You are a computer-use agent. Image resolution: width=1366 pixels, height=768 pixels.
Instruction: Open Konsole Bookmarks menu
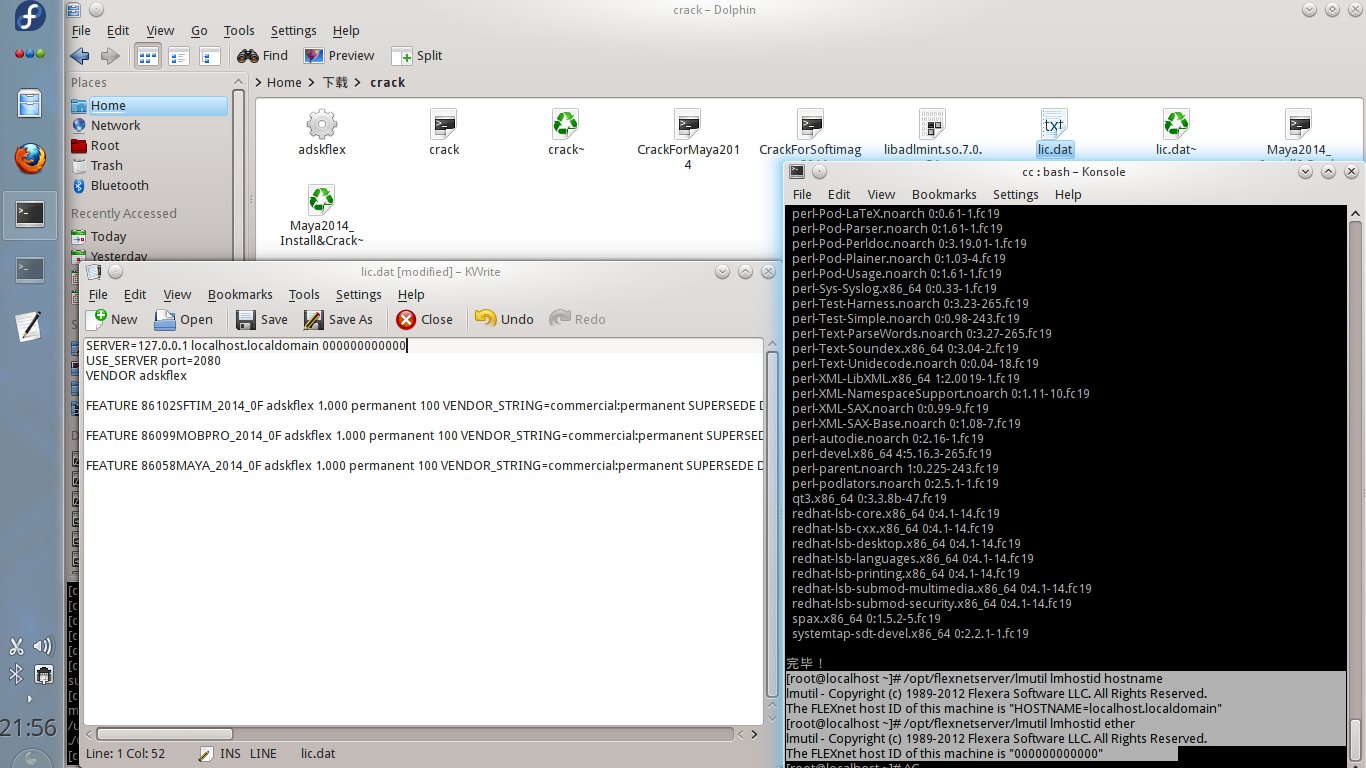pos(944,195)
